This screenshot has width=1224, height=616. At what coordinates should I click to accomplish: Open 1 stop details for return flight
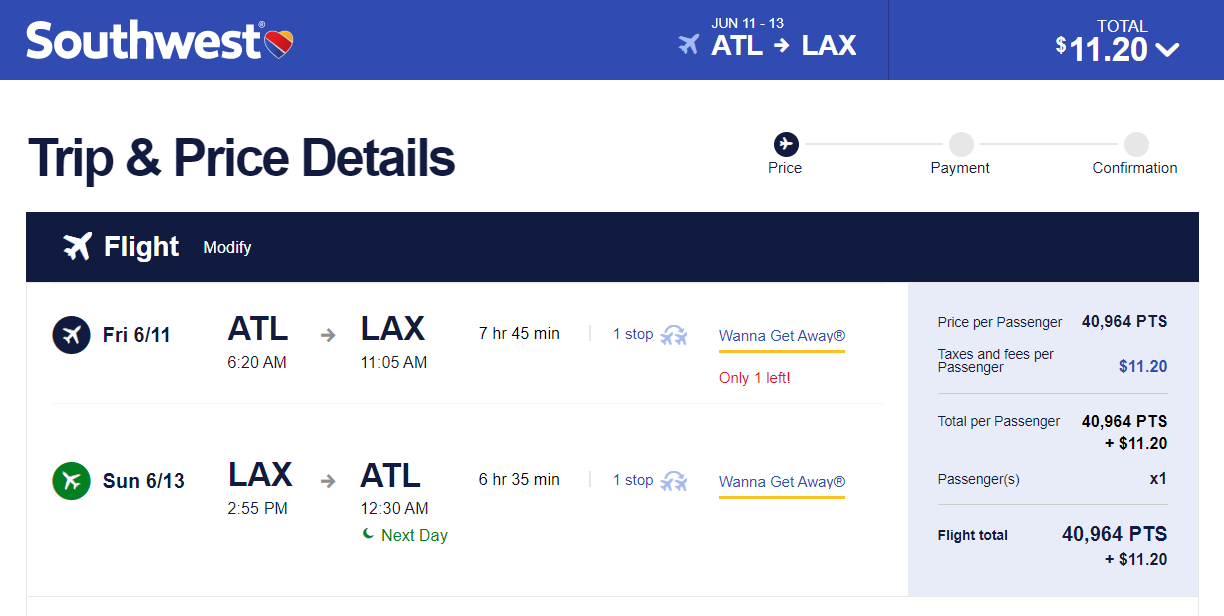pos(633,480)
